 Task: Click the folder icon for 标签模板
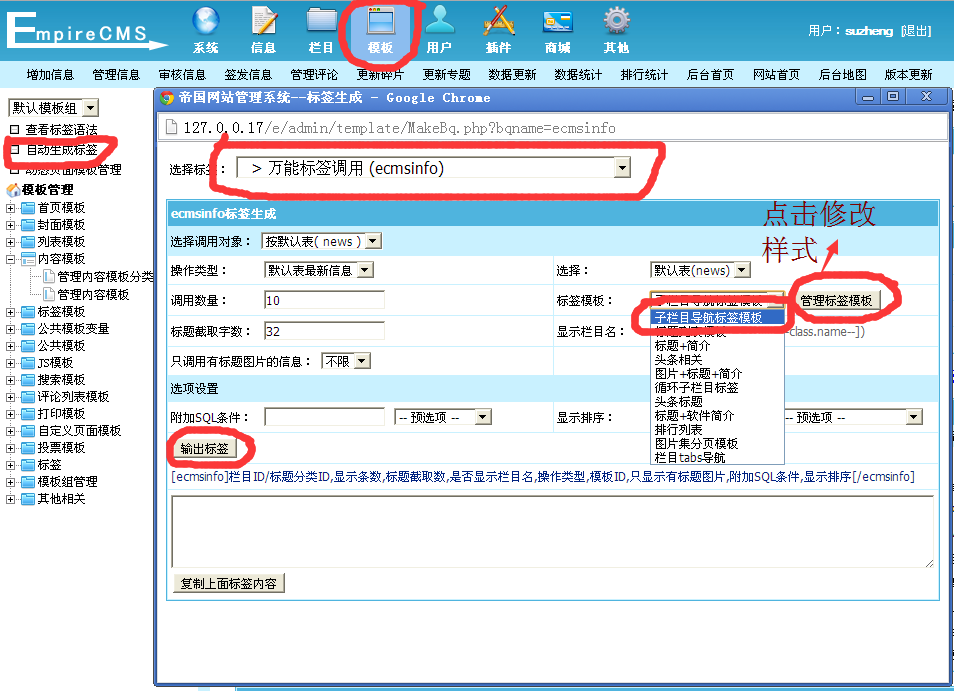(x=28, y=312)
